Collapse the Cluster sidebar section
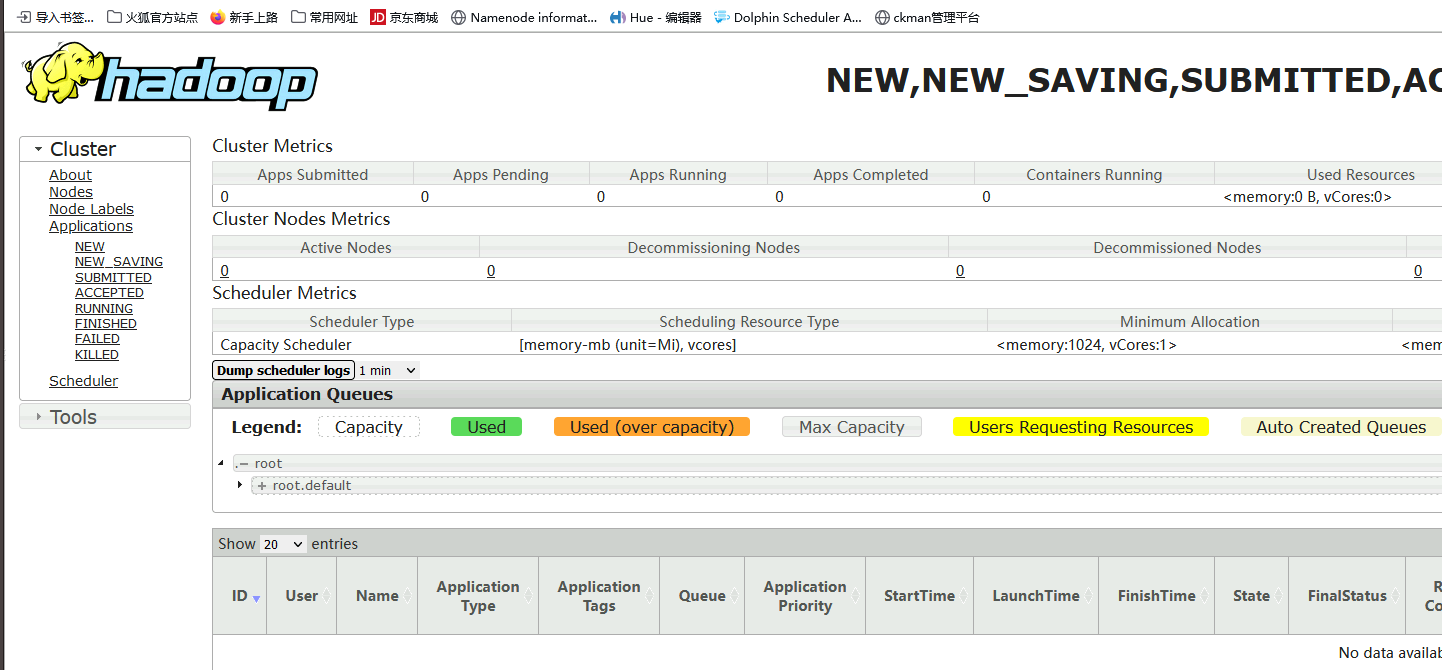 pyautogui.click(x=105, y=149)
